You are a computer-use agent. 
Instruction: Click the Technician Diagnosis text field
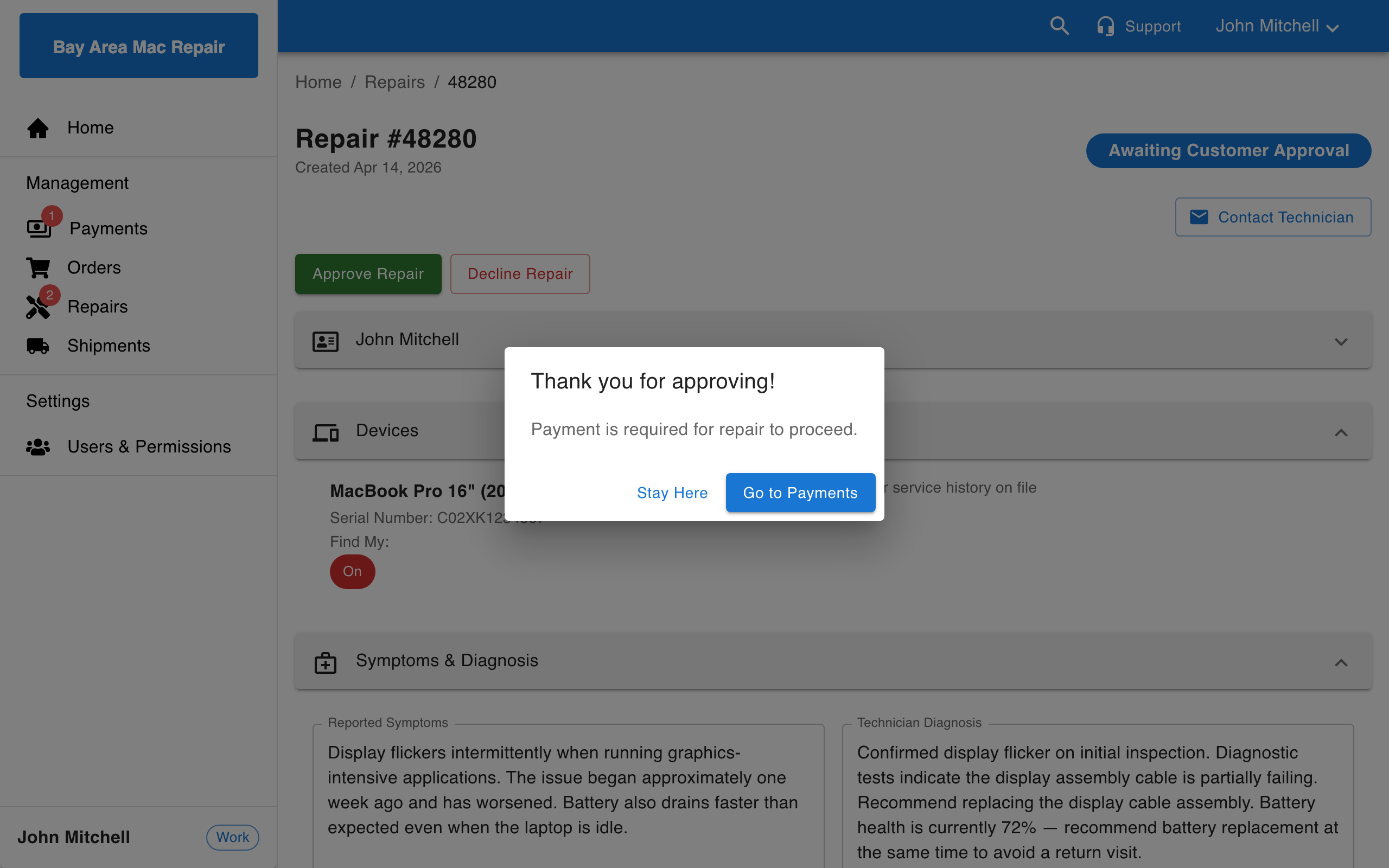coord(1098,795)
